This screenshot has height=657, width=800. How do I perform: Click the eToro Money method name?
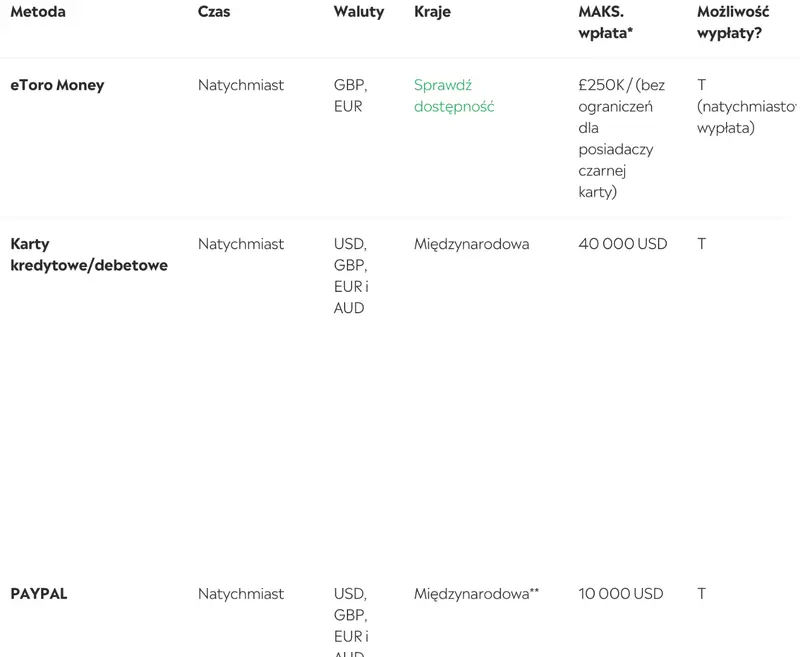coord(57,85)
